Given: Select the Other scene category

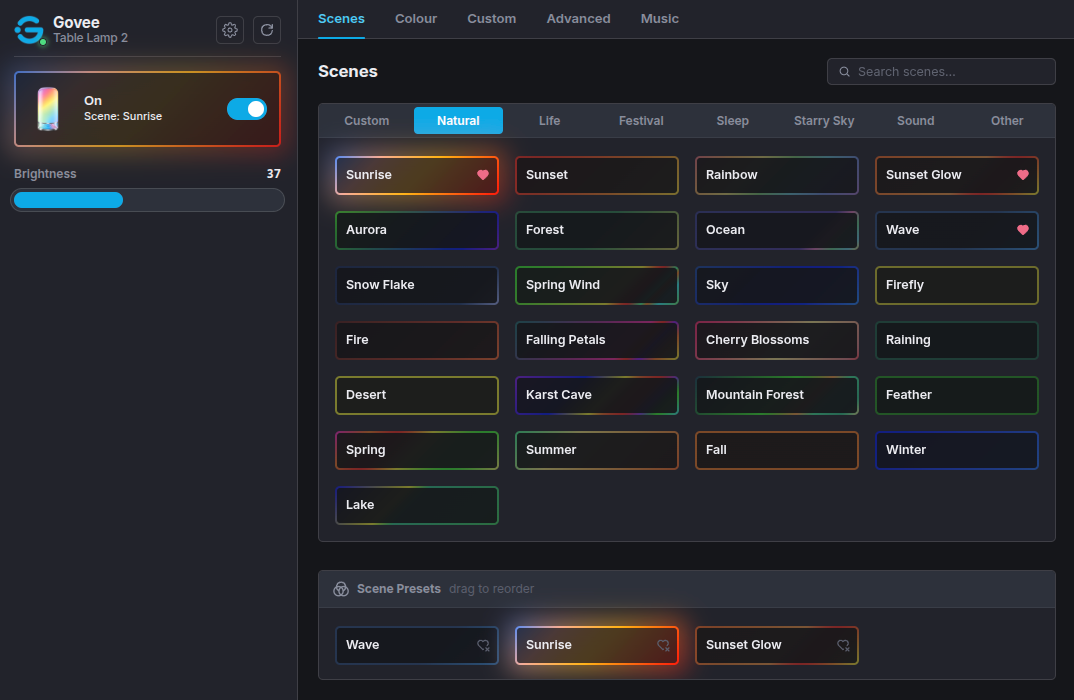Looking at the screenshot, I should coord(1007,121).
